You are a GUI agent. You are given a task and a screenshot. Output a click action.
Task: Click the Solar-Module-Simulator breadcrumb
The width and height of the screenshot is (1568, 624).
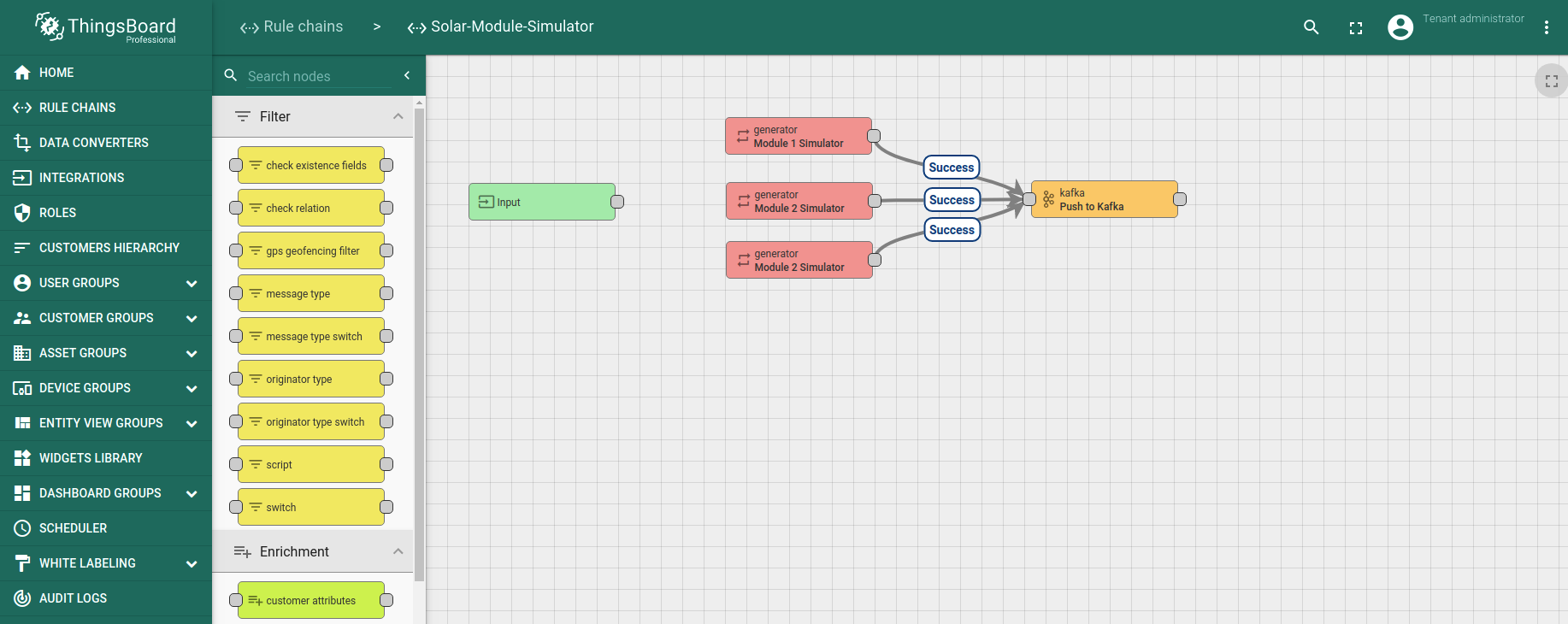point(500,26)
